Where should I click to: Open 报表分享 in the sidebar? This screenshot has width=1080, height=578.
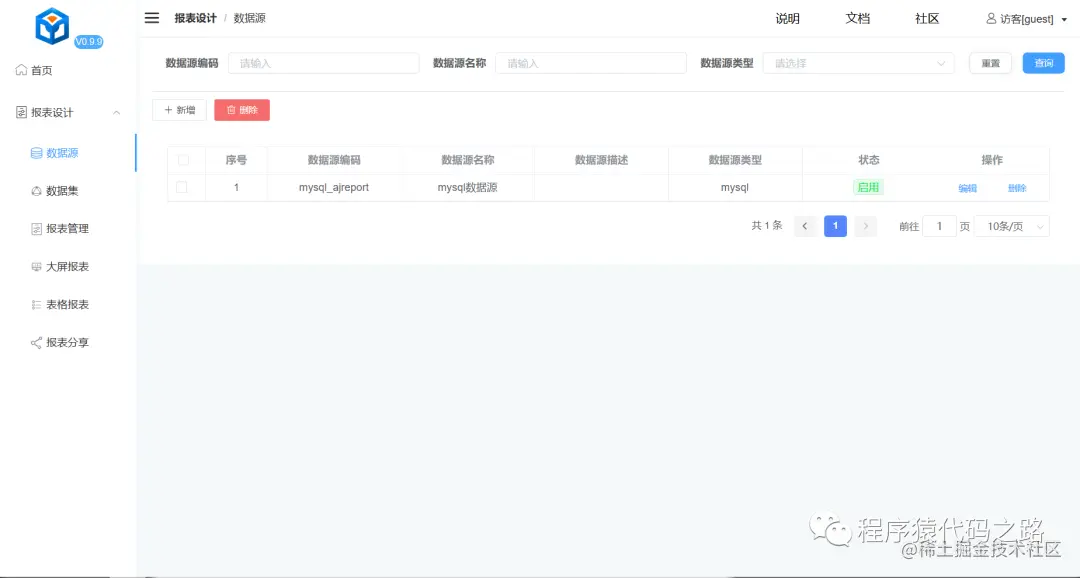coord(68,342)
